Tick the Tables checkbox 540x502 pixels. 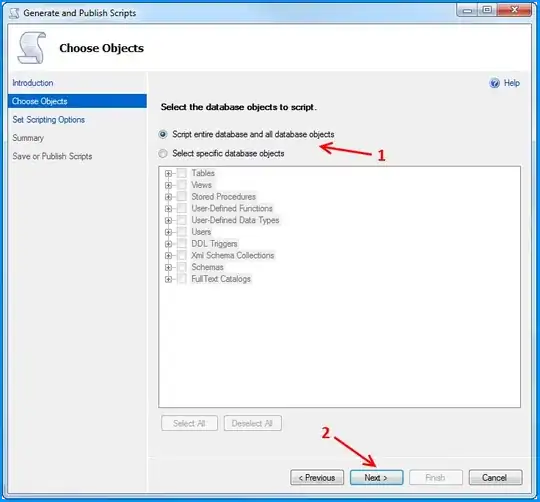coord(182,173)
